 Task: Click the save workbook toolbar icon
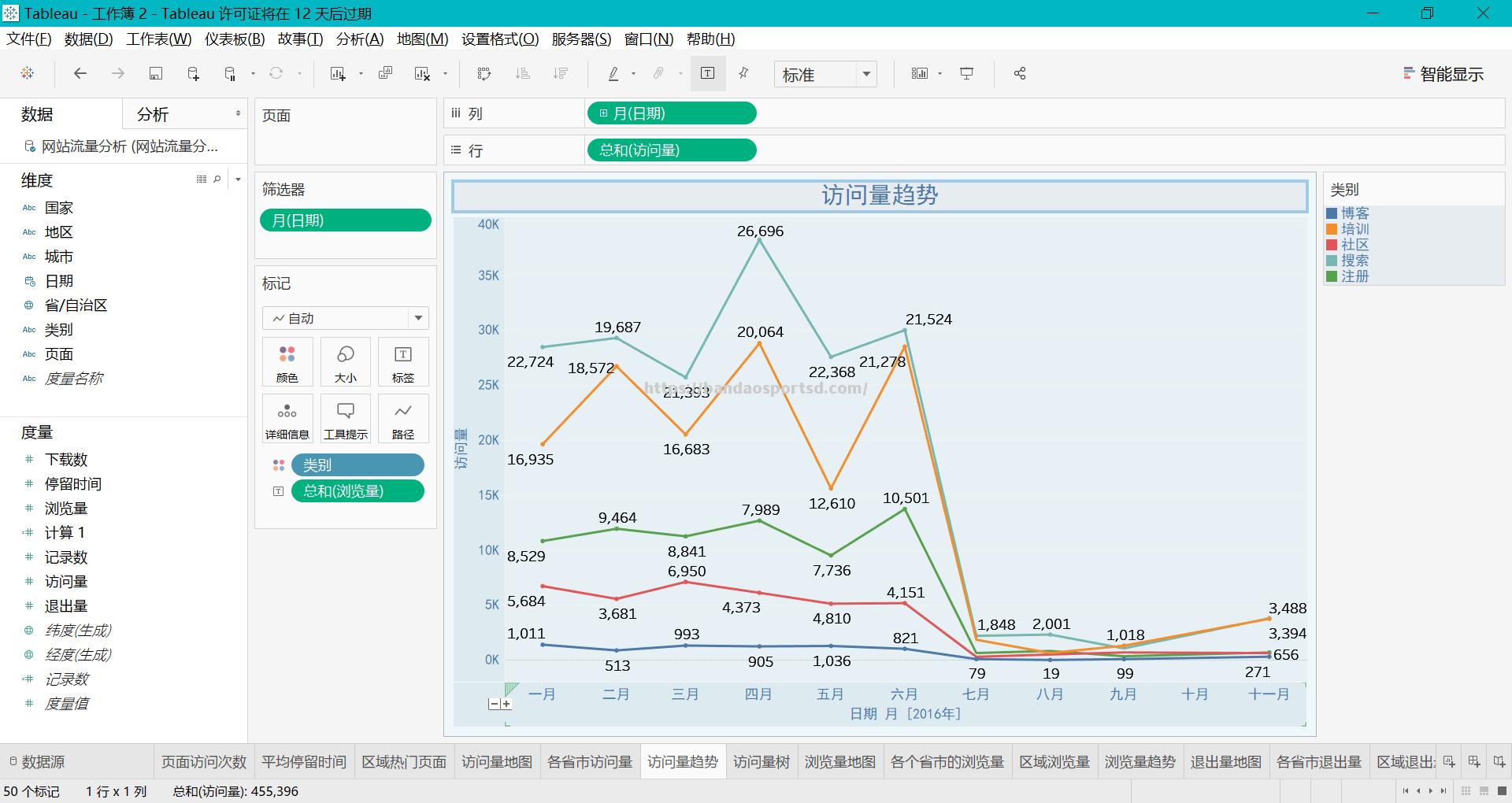[156, 73]
